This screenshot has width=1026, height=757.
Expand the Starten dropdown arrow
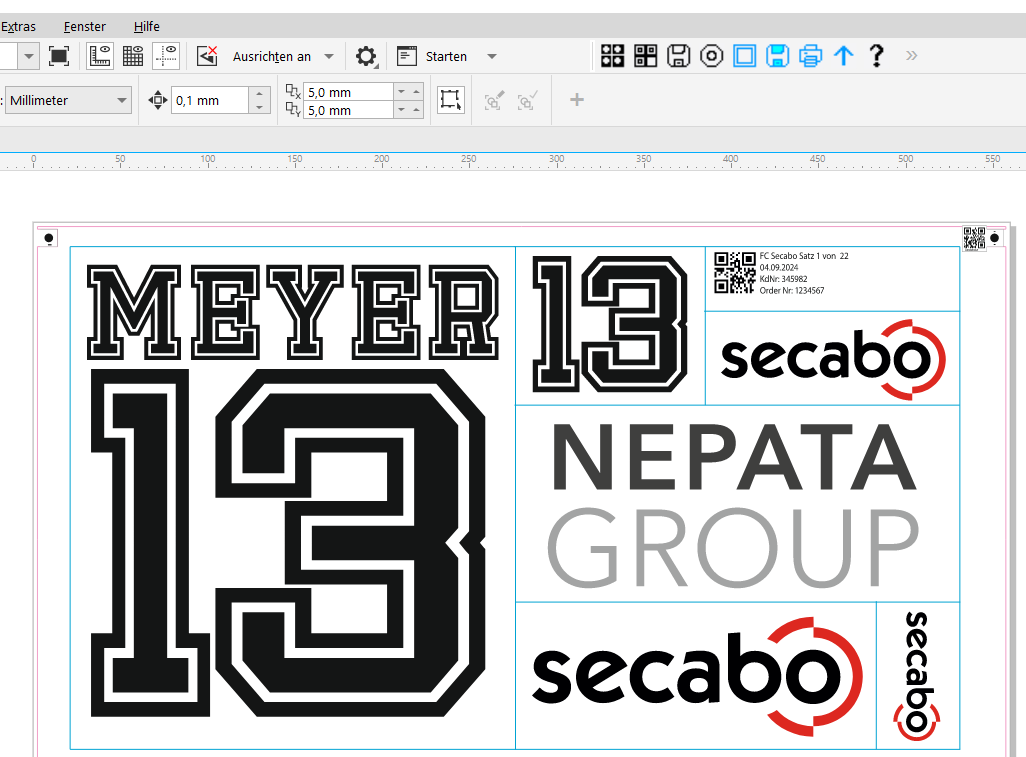pyautogui.click(x=491, y=57)
